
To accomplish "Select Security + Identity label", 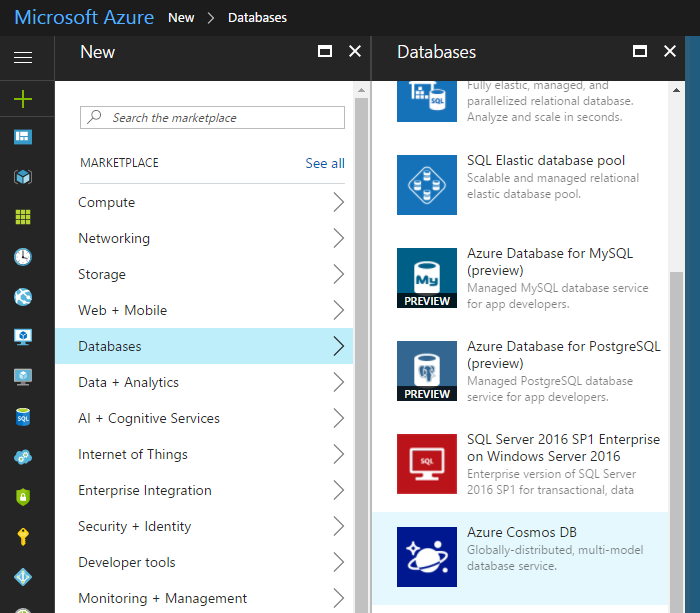I will [x=134, y=526].
